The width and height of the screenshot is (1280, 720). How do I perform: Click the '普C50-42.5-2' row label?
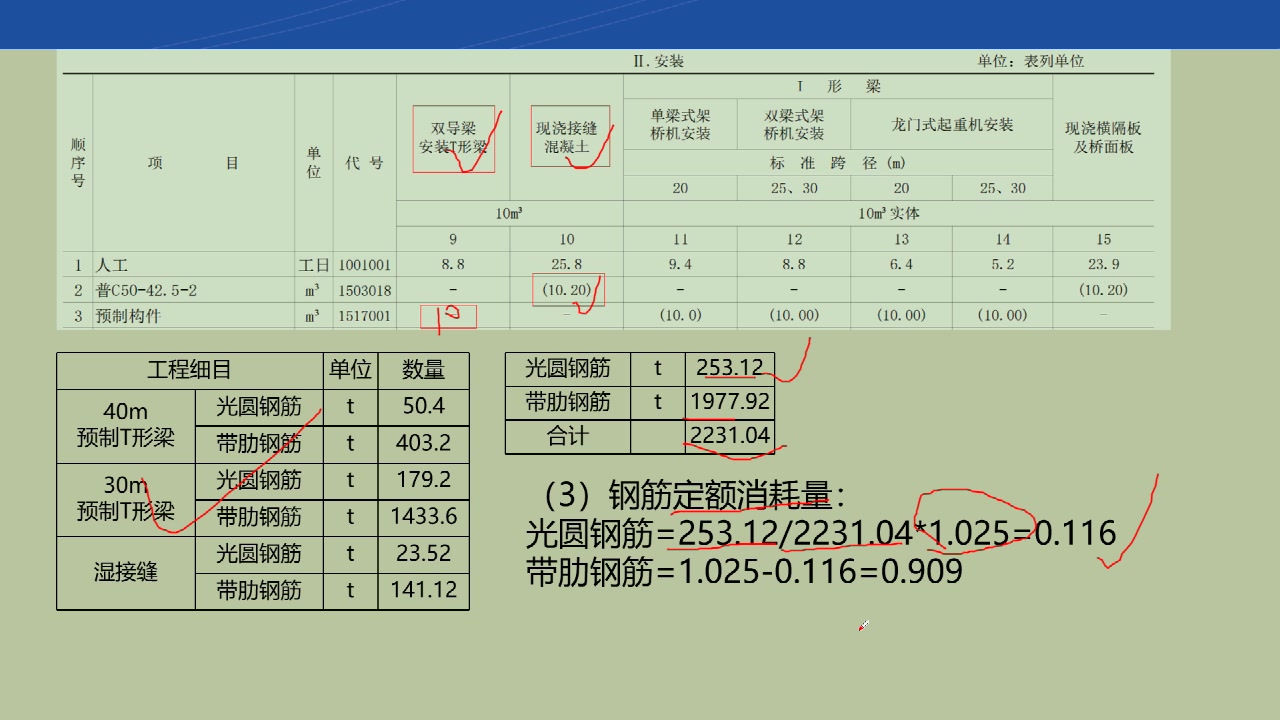pyautogui.click(x=146, y=290)
